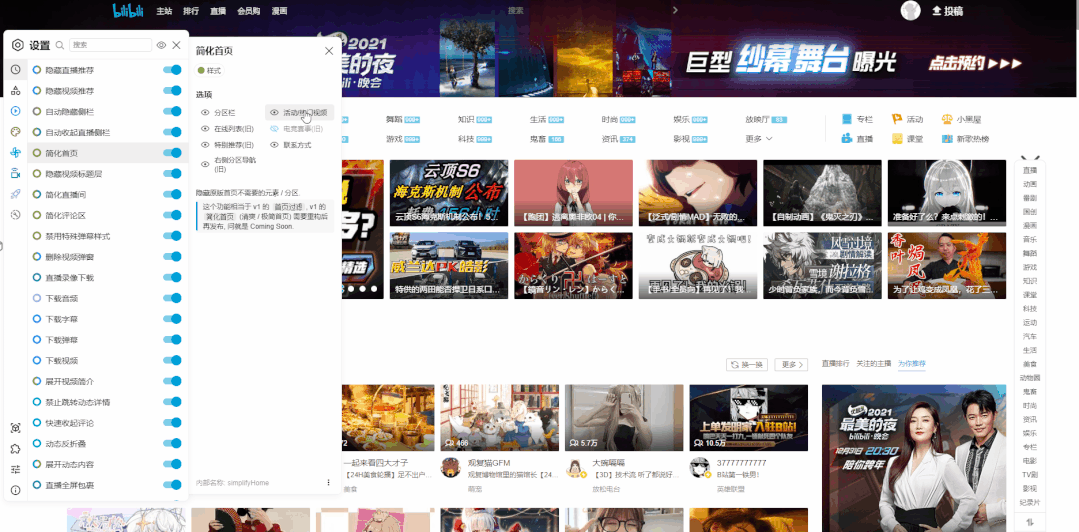Screen dimensions: 1079x532
Task: Switch to 为你推荐 tab
Action: pyautogui.click(x=912, y=363)
